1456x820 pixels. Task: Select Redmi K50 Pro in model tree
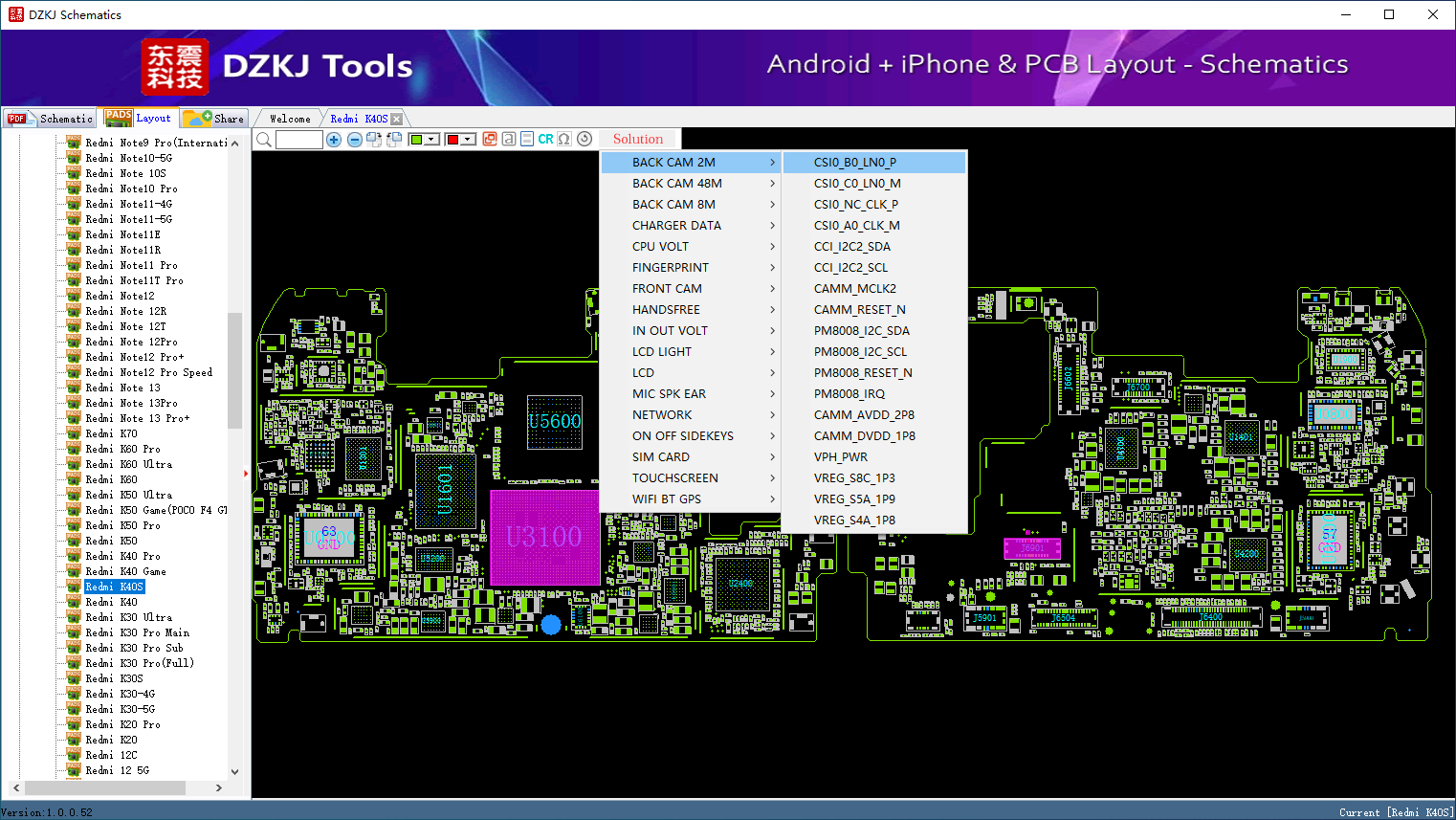(122, 525)
